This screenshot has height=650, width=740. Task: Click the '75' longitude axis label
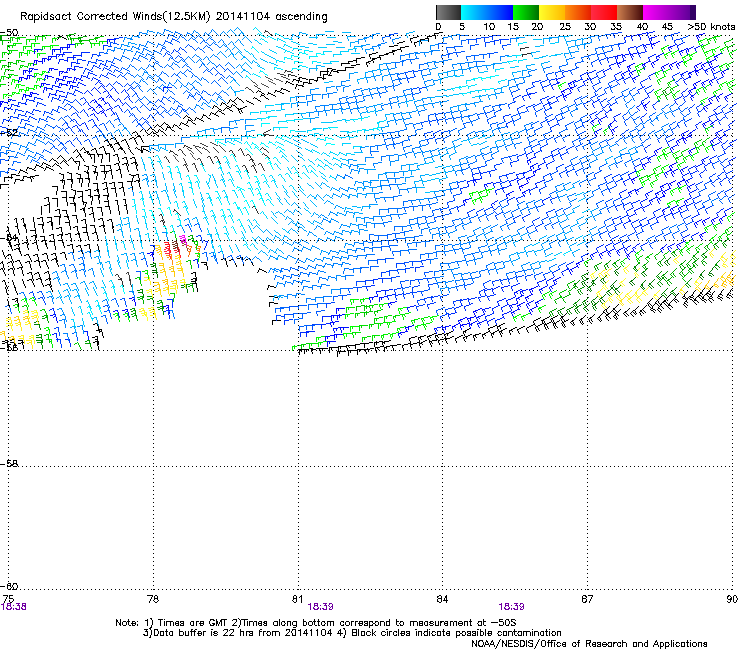click(8, 599)
